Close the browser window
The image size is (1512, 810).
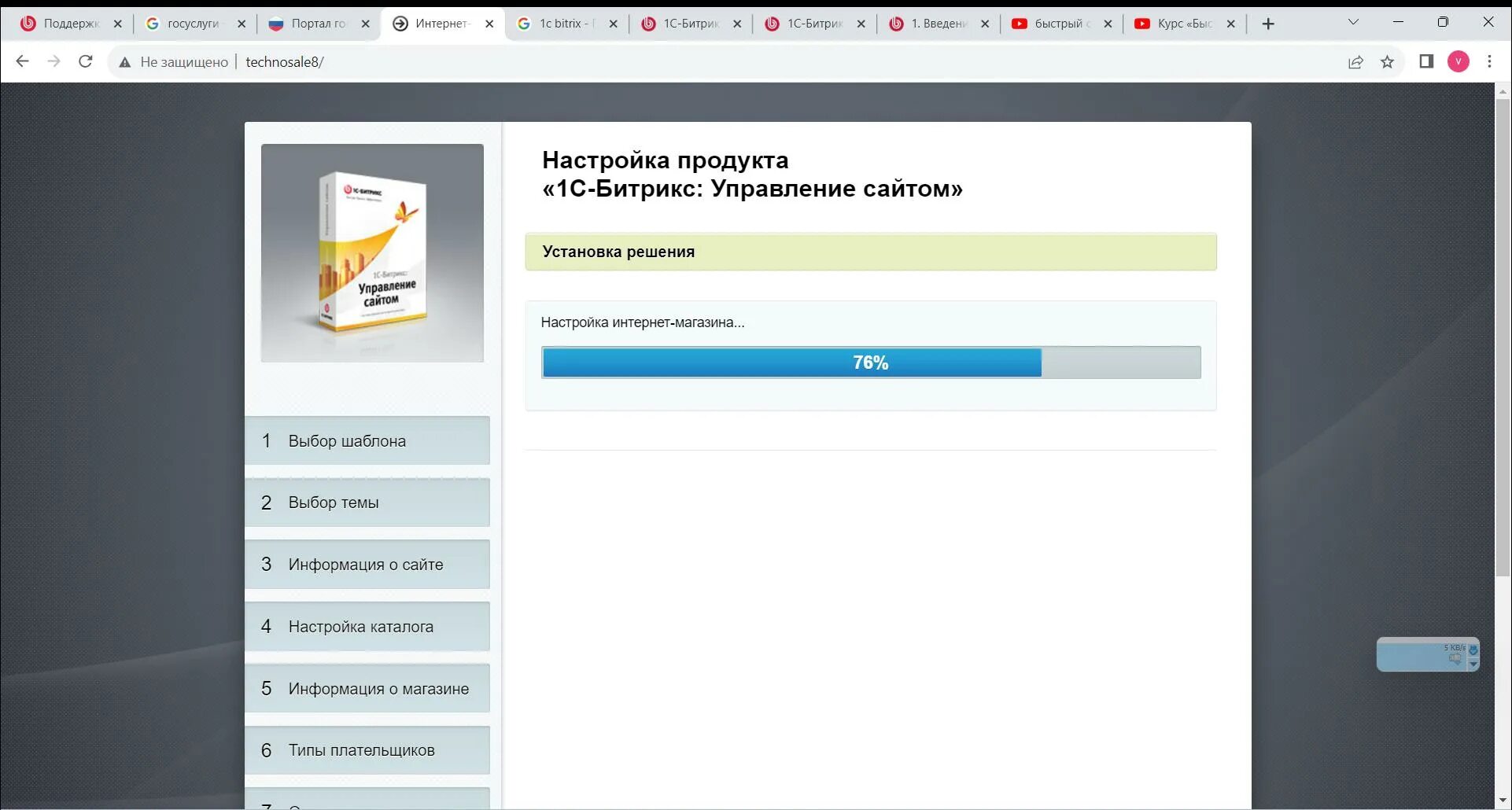tap(1488, 22)
